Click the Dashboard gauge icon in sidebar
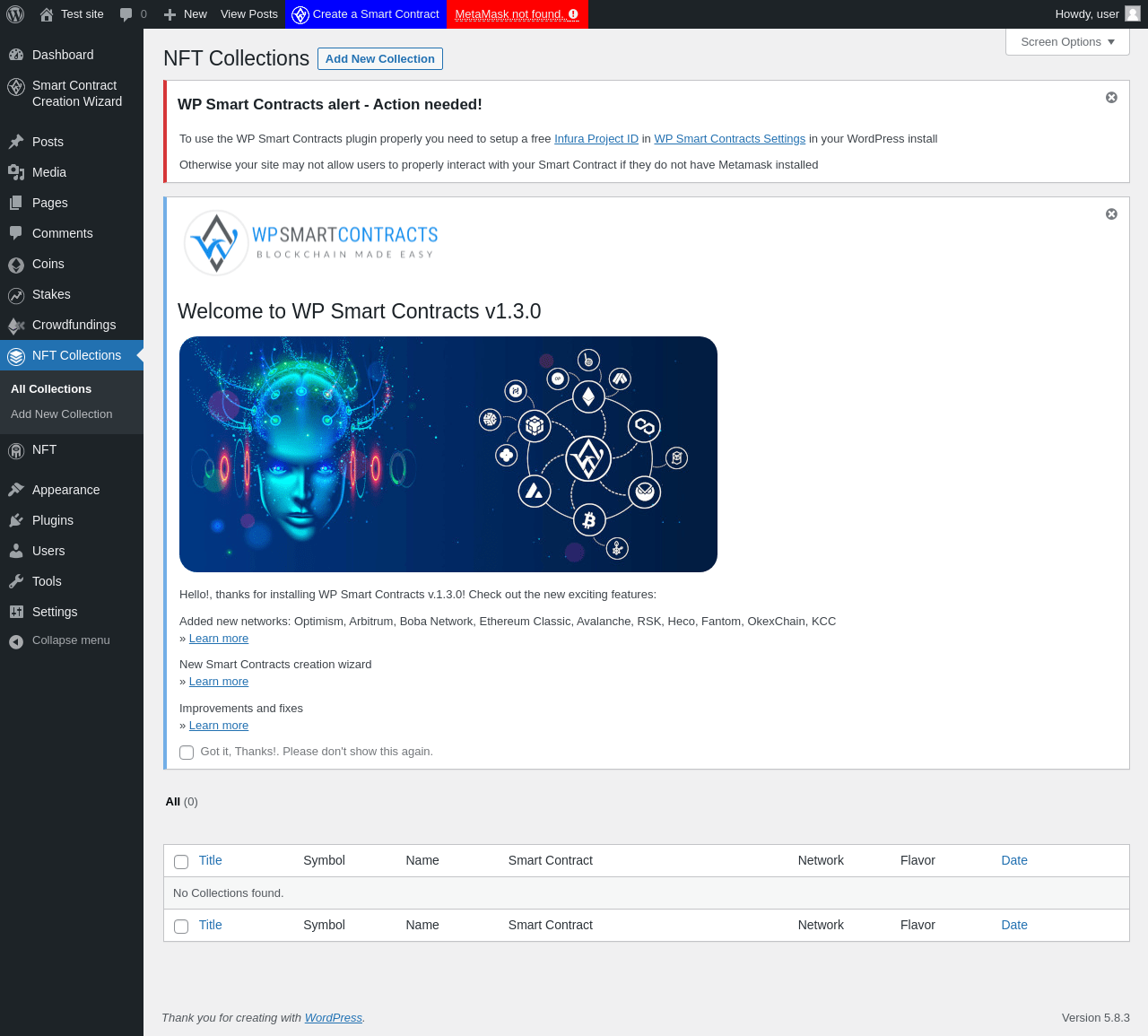This screenshot has width=1148, height=1036. point(16,55)
